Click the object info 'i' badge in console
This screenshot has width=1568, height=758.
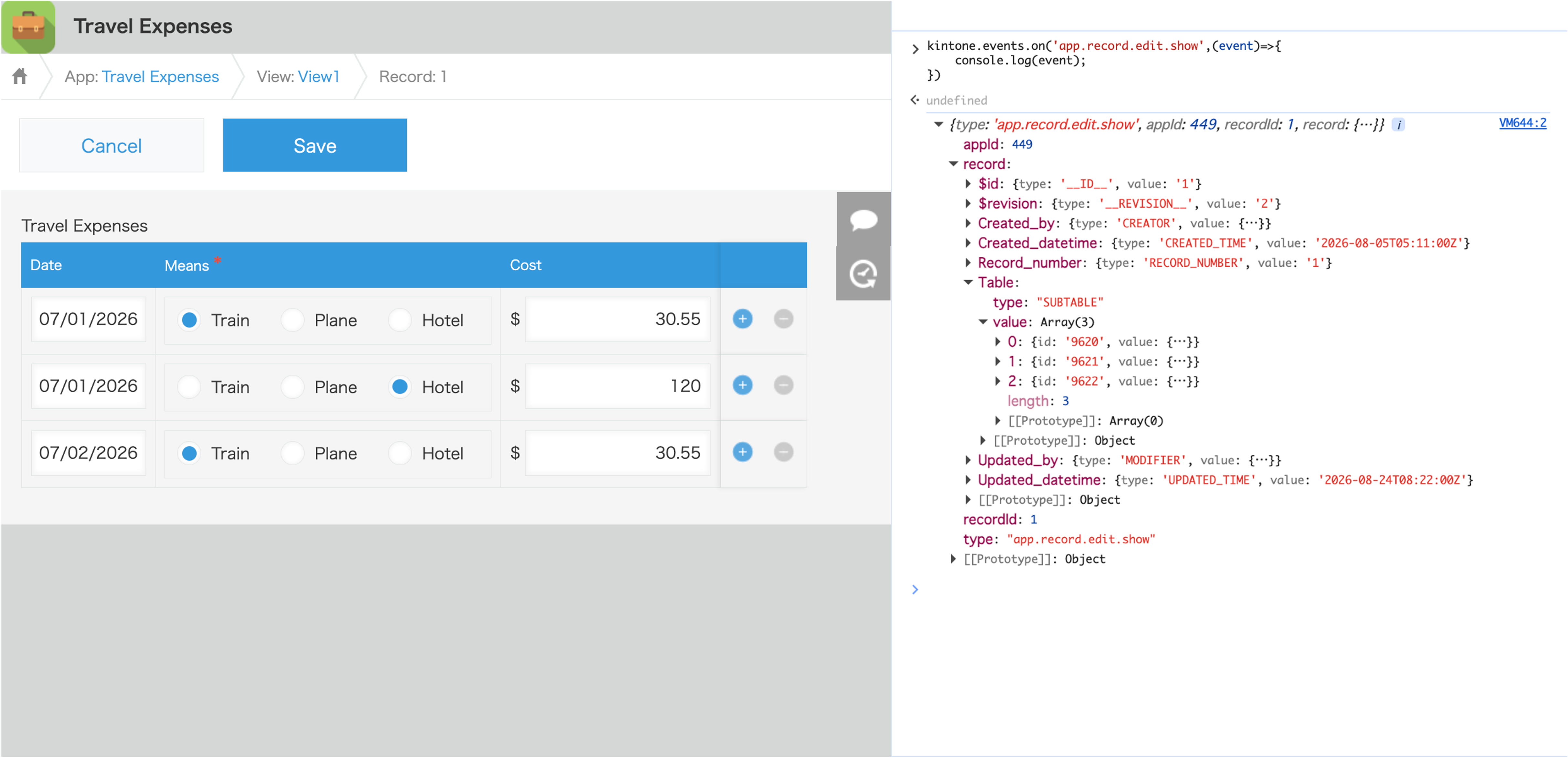[x=1398, y=125]
